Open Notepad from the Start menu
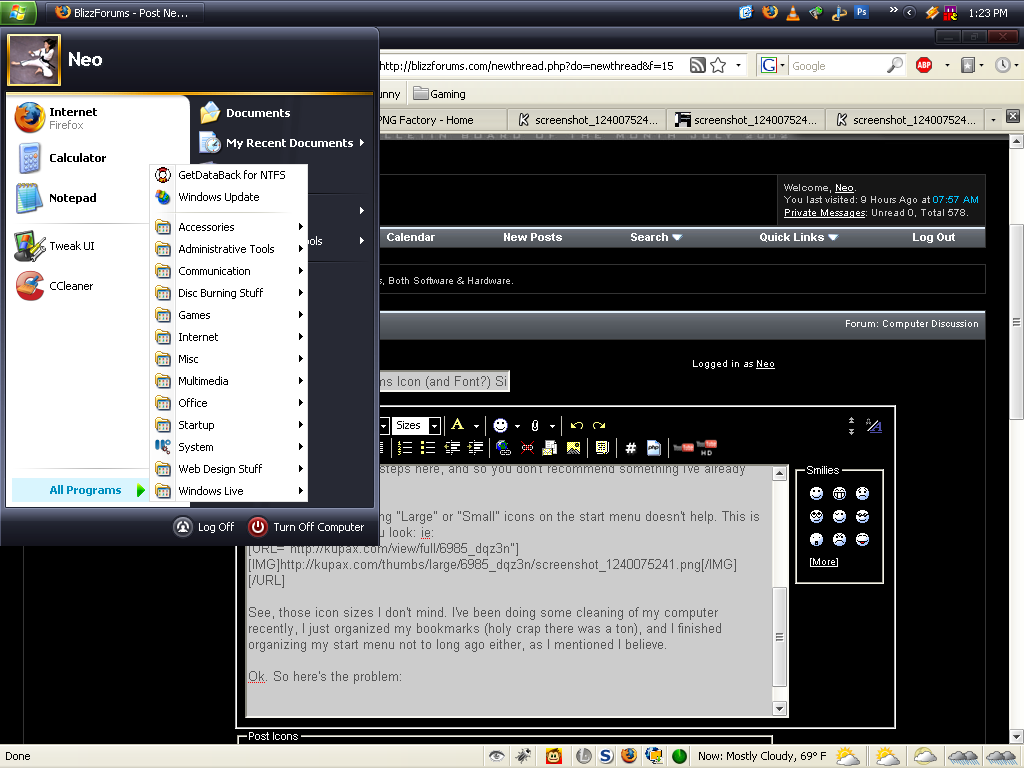1024x768 pixels. pos(98,198)
